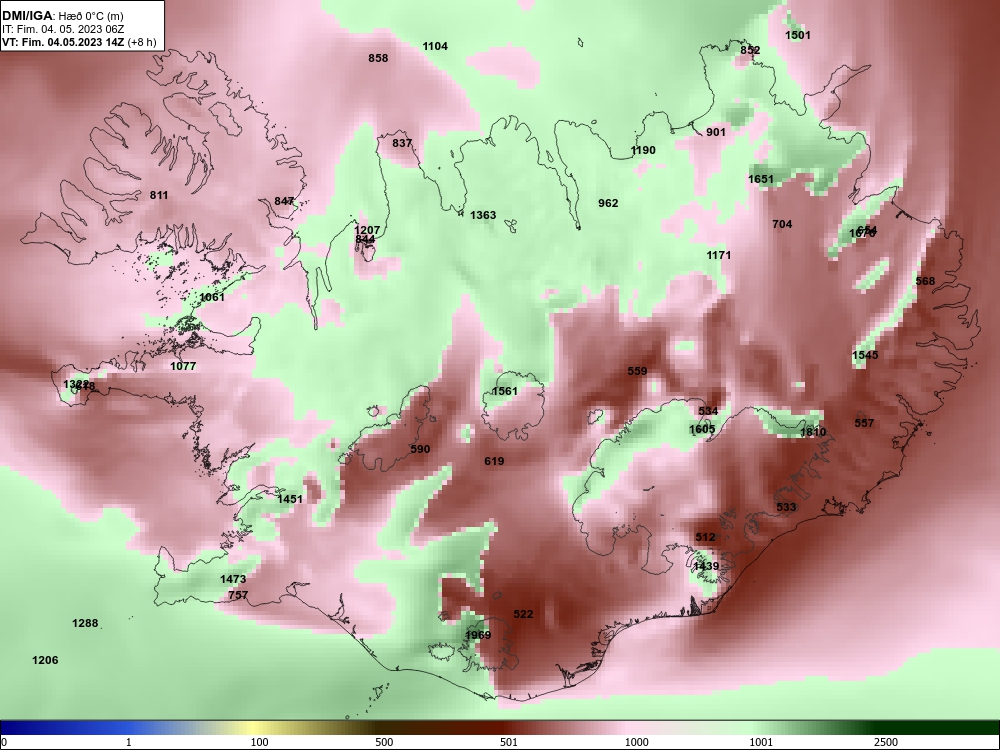The width and height of the screenshot is (1000, 750).
Task: Click the 847 map value
Action: 284,201
